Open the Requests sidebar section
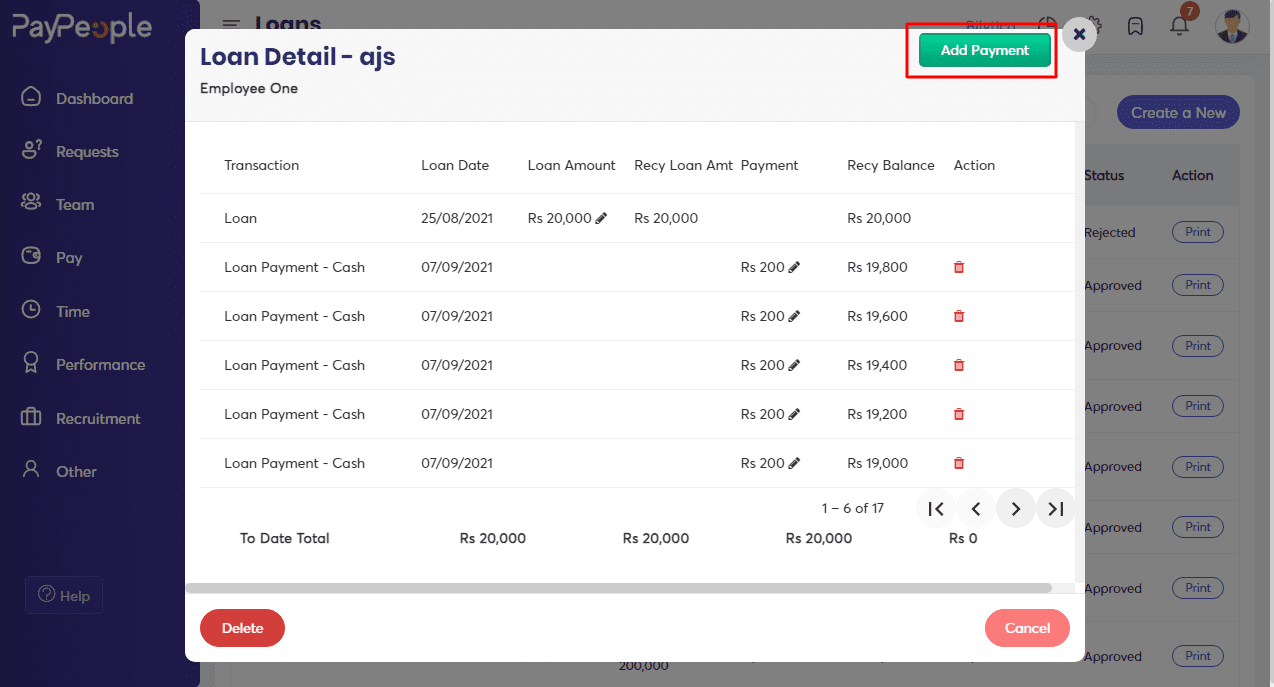Viewport: 1274px width, 687px height. 87,151
